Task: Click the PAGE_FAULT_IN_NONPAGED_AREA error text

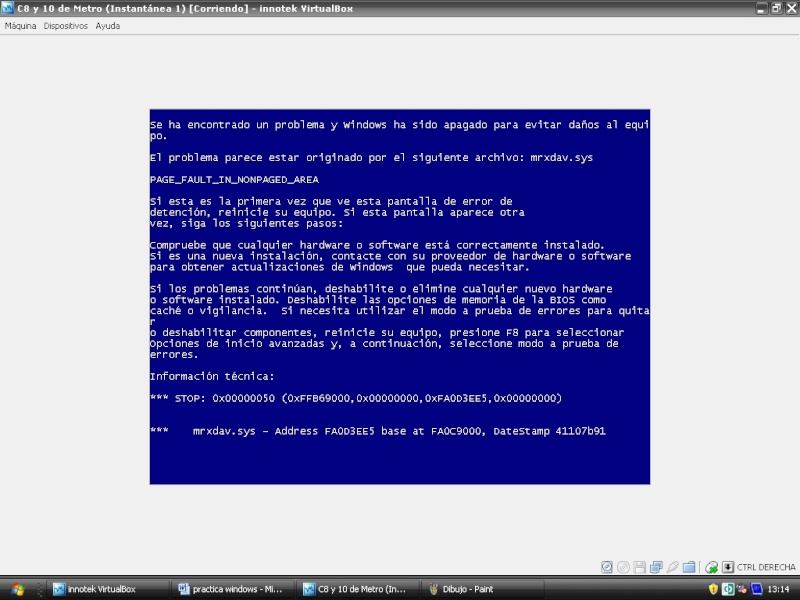Action: (x=234, y=180)
